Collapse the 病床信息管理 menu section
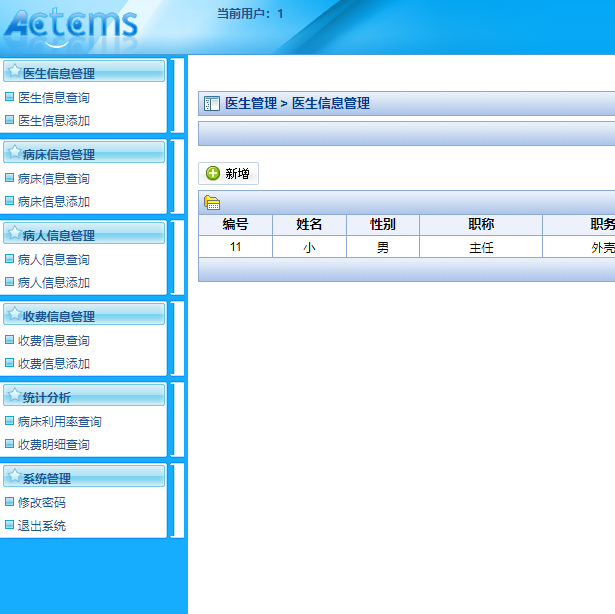 84,152
